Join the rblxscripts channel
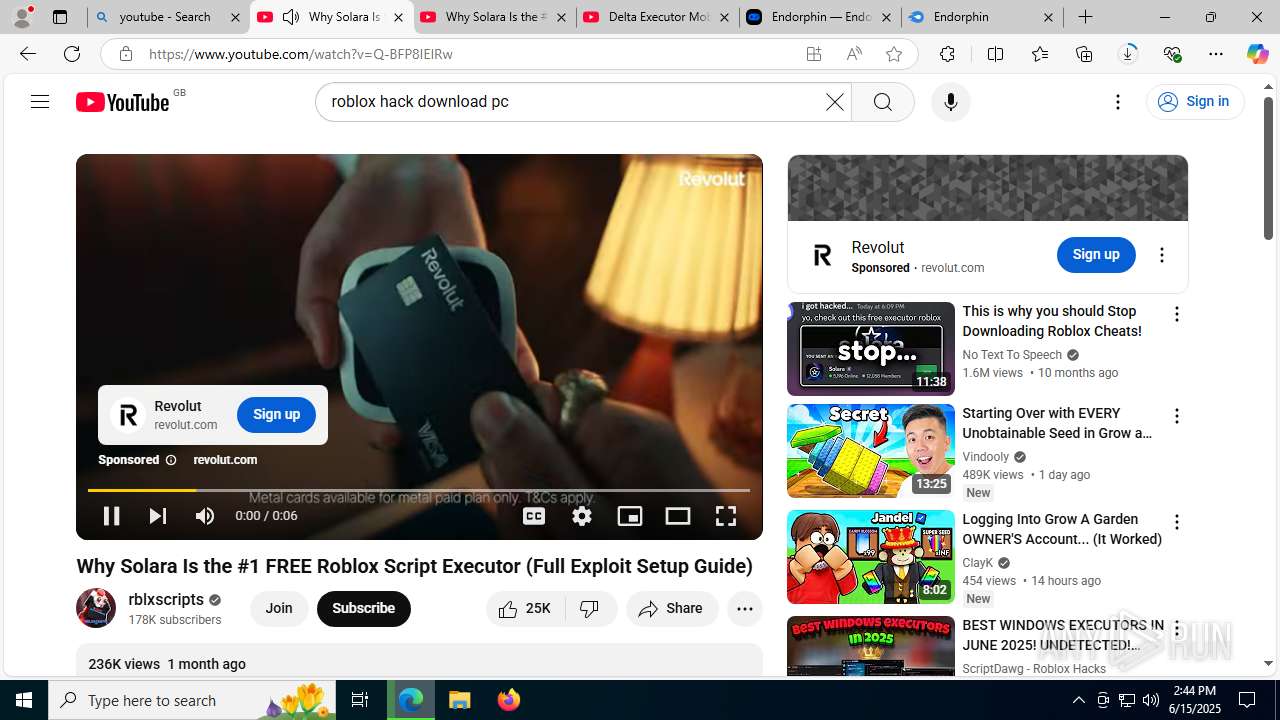This screenshot has height=720, width=1280. 279,608
